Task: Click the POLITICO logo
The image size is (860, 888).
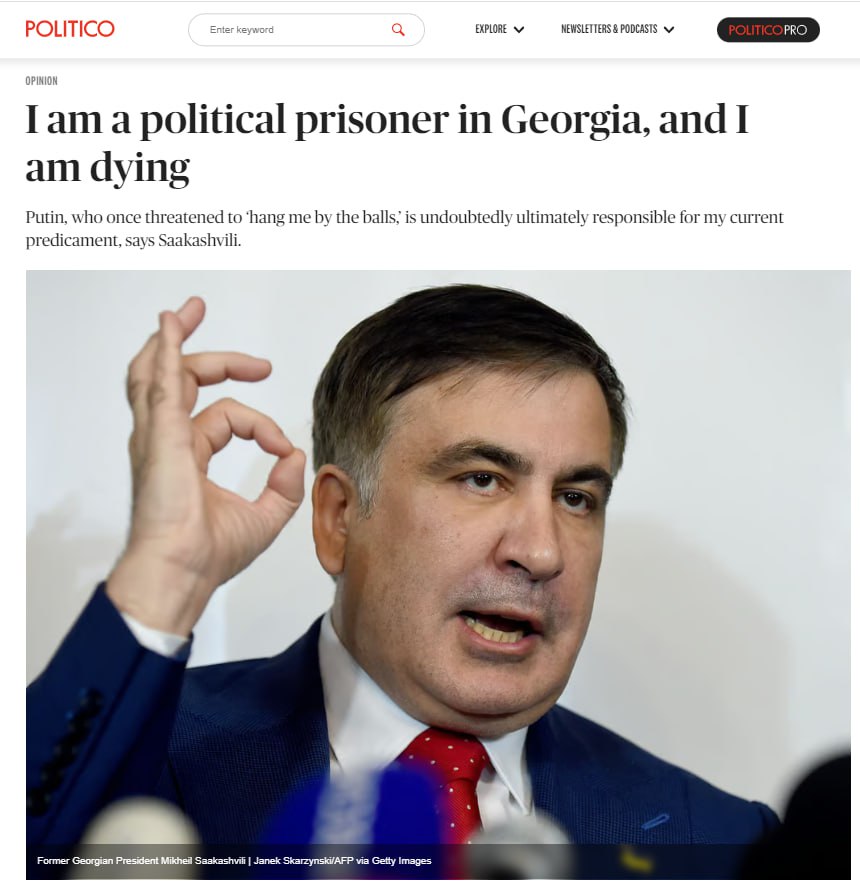Action: tap(70, 29)
